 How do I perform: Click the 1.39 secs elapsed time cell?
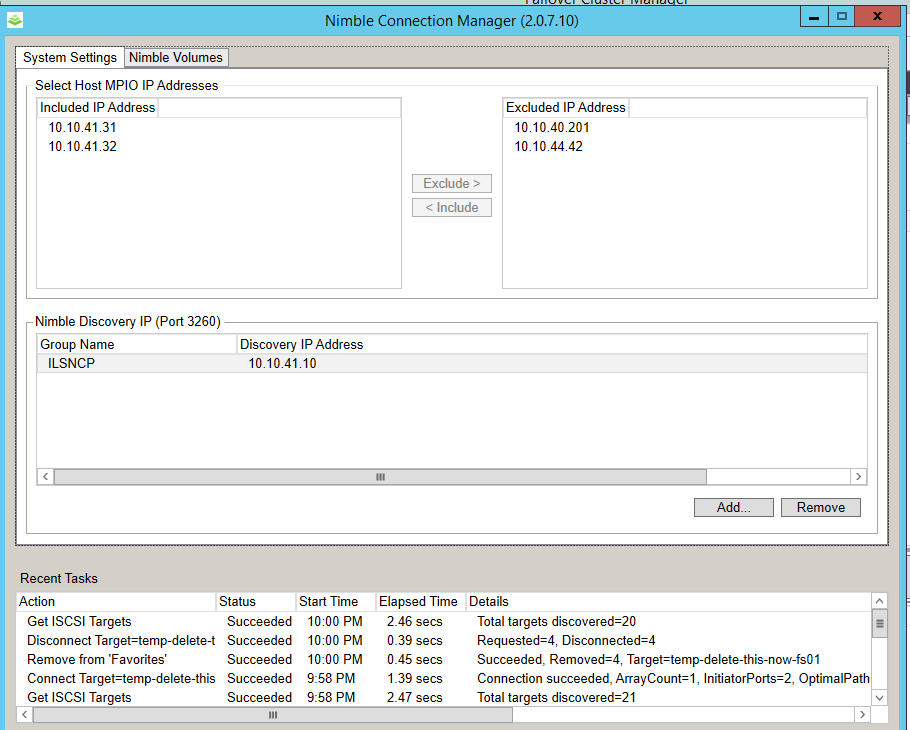tap(414, 678)
